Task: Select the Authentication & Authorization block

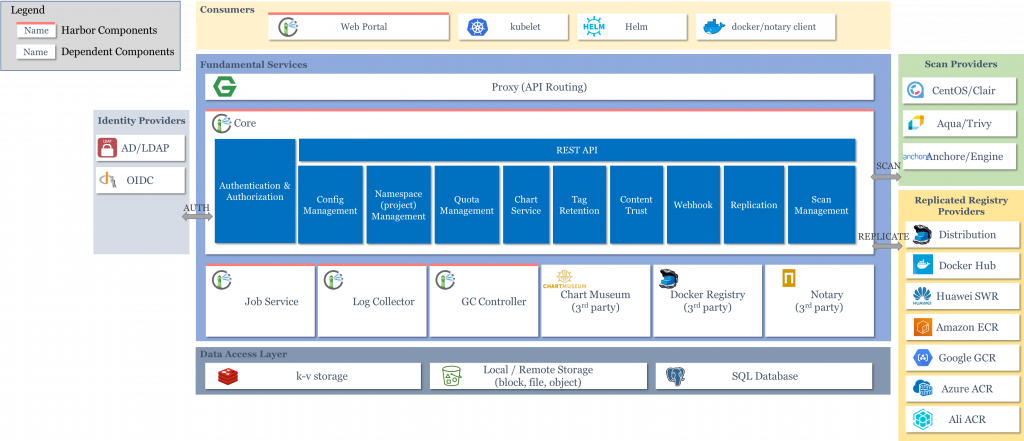Action: (255, 191)
